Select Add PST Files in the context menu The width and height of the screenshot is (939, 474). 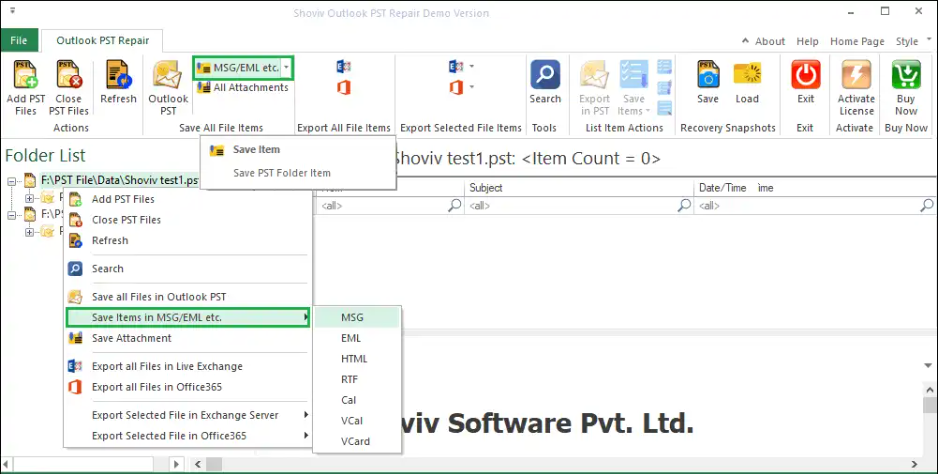(187, 199)
